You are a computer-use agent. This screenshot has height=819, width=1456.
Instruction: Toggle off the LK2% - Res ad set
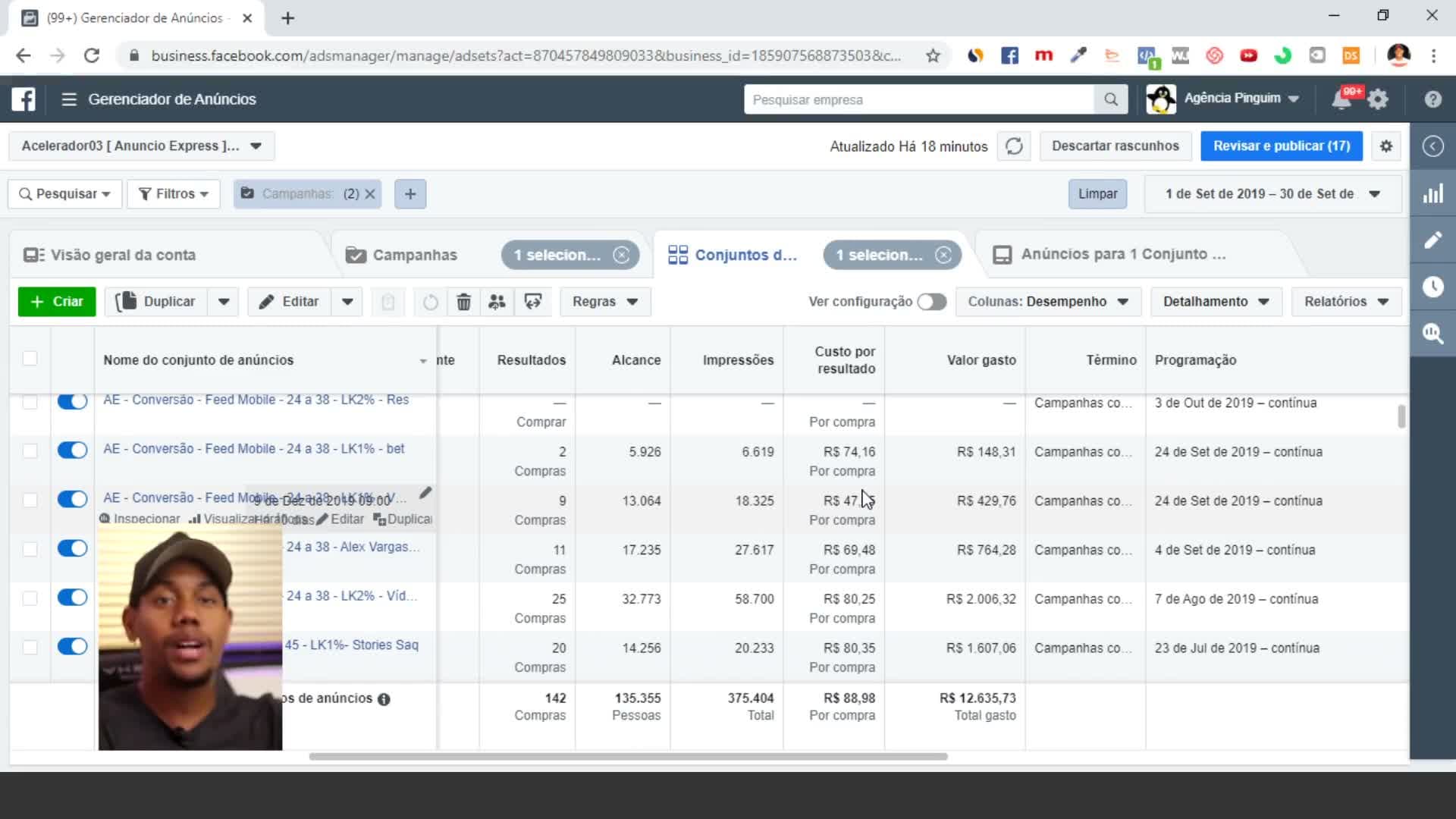click(x=73, y=401)
